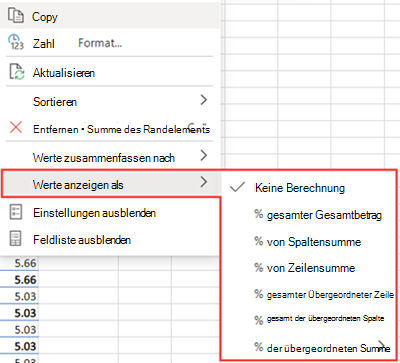The height and width of the screenshot is (363, 400).
Task: Choose Entfernen Summe des Randelements
Action: coord(110,129)
